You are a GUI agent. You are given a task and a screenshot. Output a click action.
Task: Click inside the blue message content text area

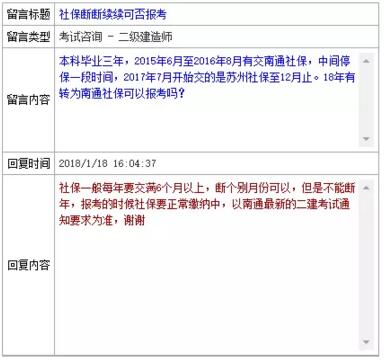point(208,100)
